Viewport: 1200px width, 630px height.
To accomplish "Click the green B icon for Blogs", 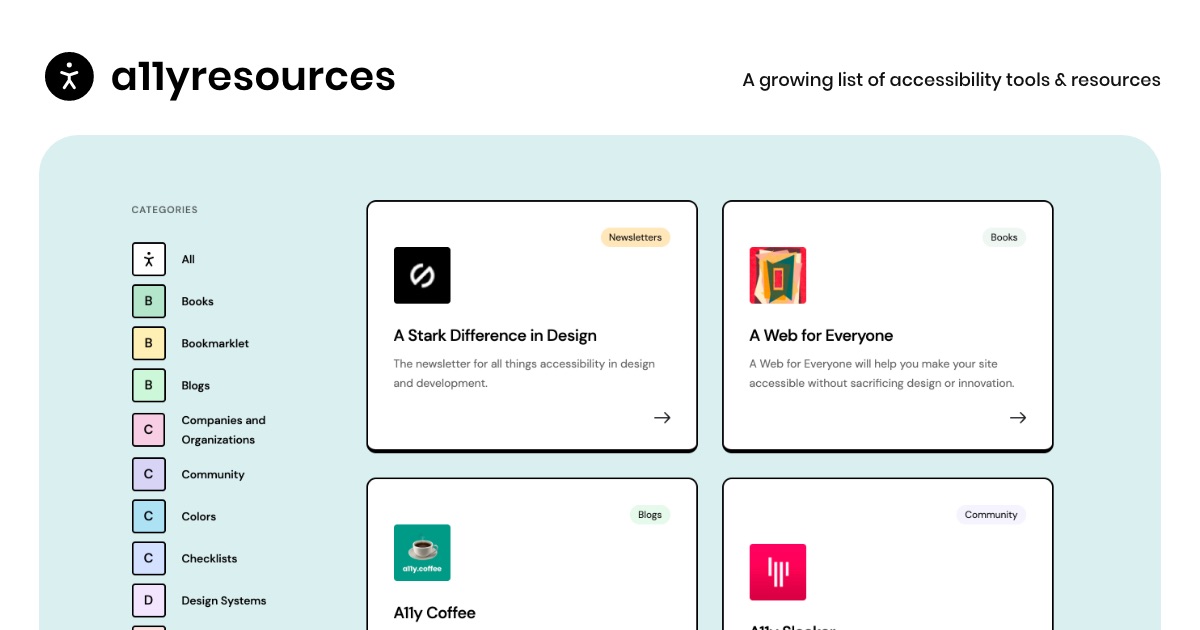I will [148, 385].
